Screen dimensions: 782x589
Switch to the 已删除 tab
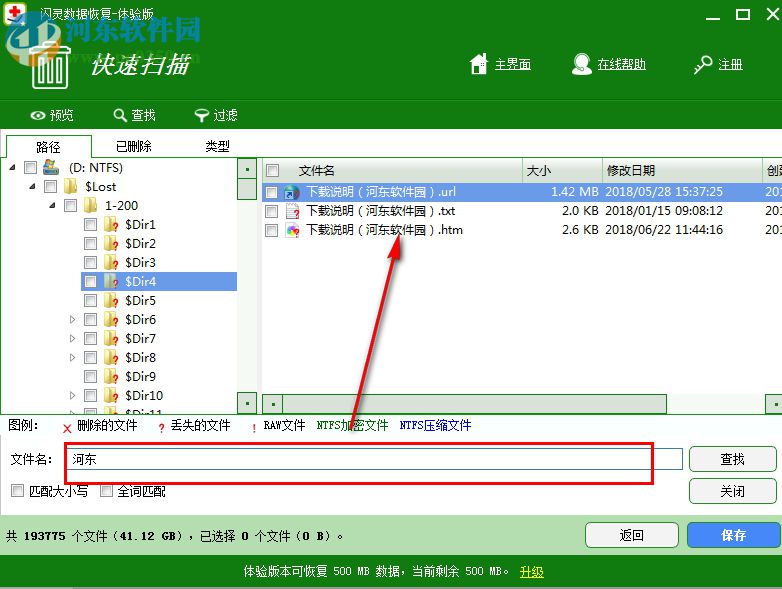[x=134, y=146]
